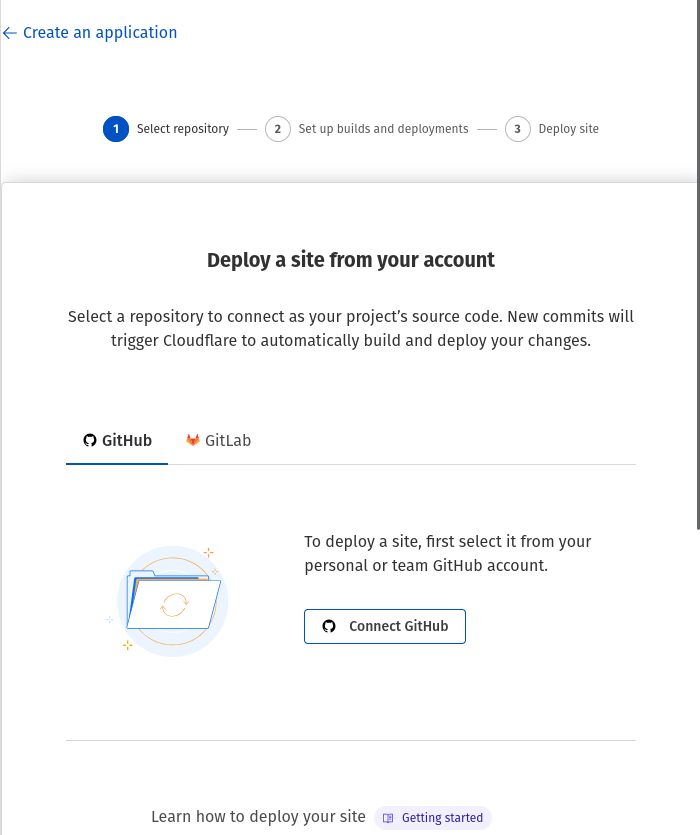
Task: Click the book icon beside Getting started
Action: tap(388, 818)
